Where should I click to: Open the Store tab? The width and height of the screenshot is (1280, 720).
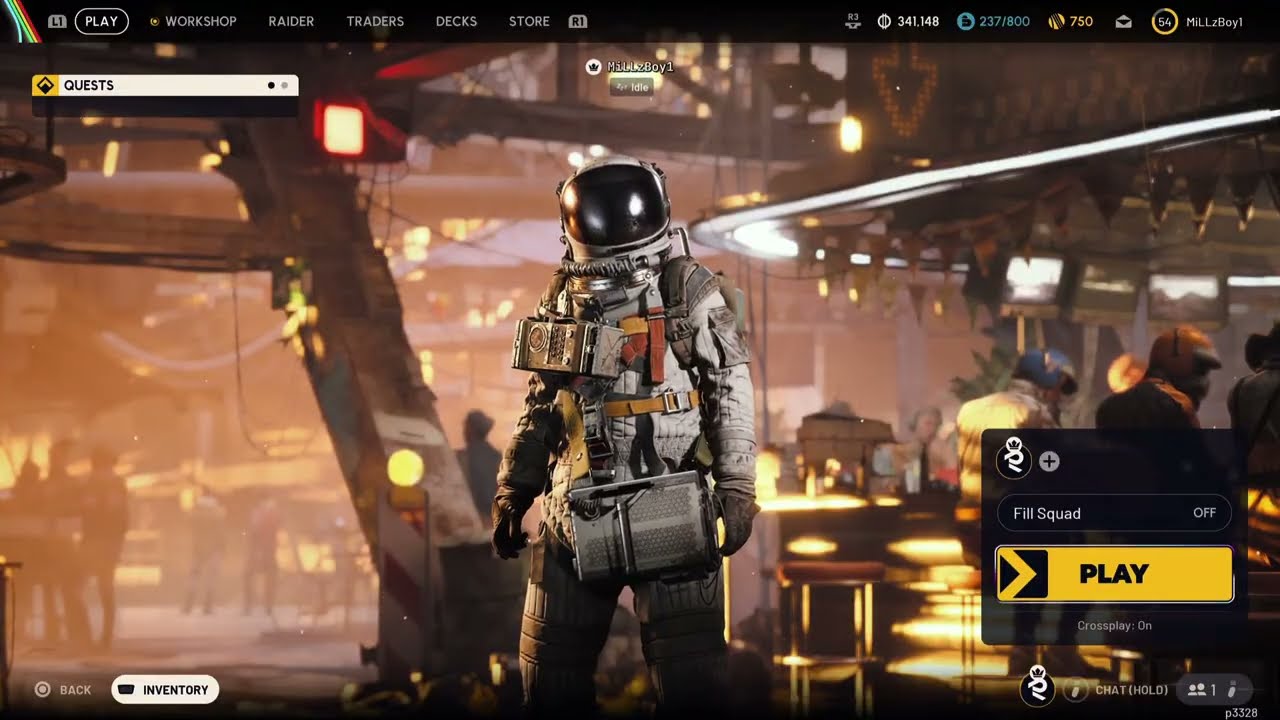529,21
